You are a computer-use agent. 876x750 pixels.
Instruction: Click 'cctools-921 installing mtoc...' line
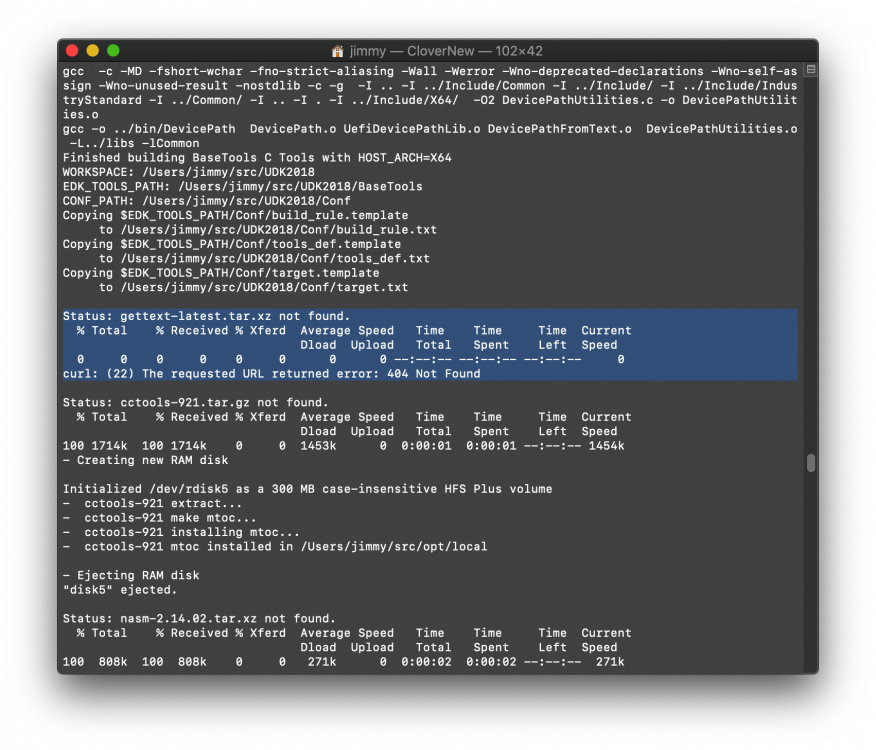click(181, 533)
